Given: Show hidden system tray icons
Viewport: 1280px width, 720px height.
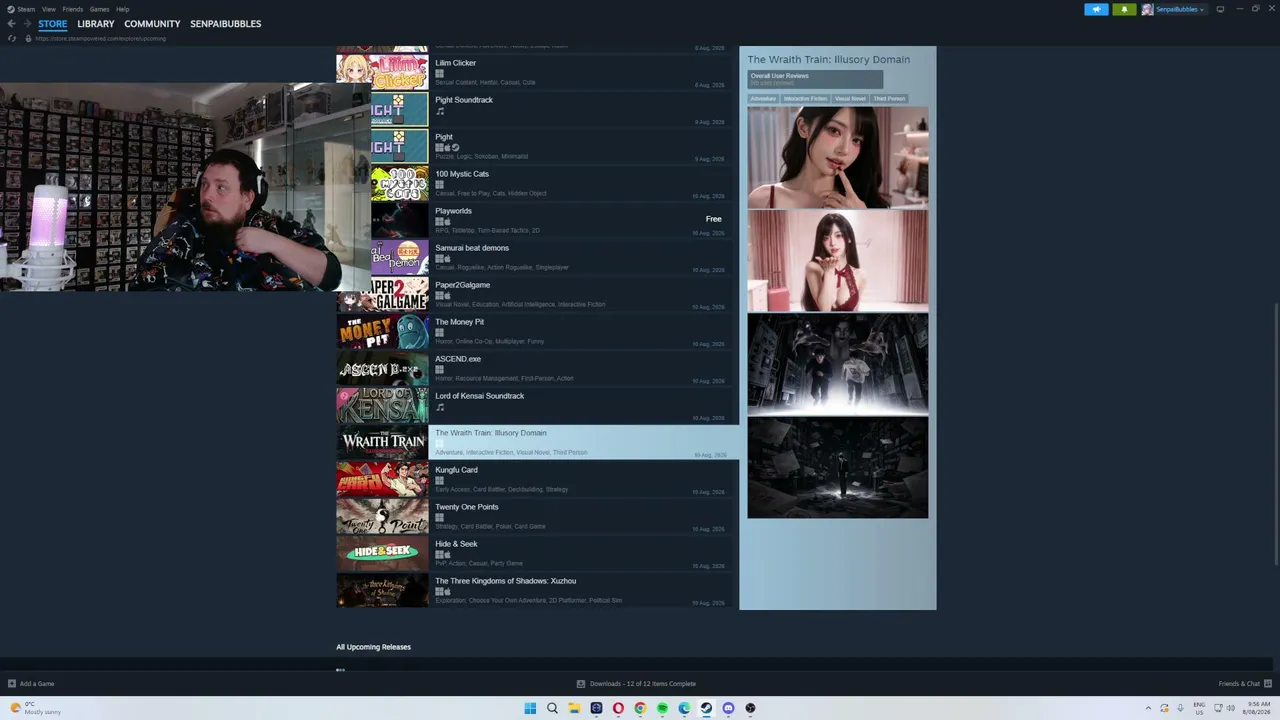Looking at the screenshot, I should [1148, 708].
